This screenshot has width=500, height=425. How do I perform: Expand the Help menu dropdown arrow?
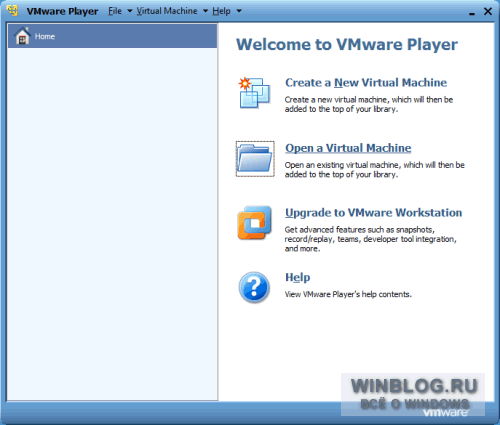[x=239, y=11]
